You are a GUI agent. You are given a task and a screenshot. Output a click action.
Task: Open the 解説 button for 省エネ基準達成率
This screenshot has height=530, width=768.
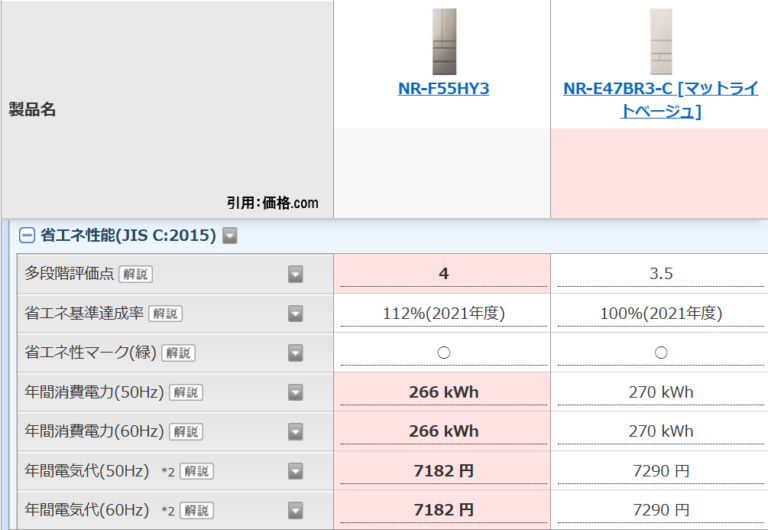point(166,313)
